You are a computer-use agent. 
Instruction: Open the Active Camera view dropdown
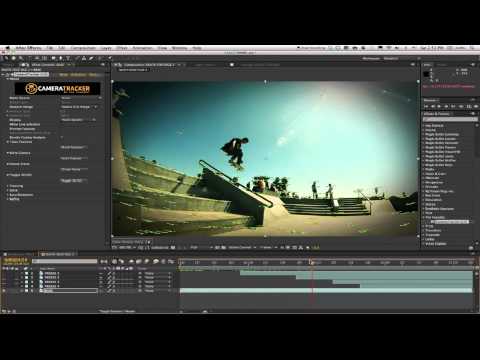coord(242,248)
